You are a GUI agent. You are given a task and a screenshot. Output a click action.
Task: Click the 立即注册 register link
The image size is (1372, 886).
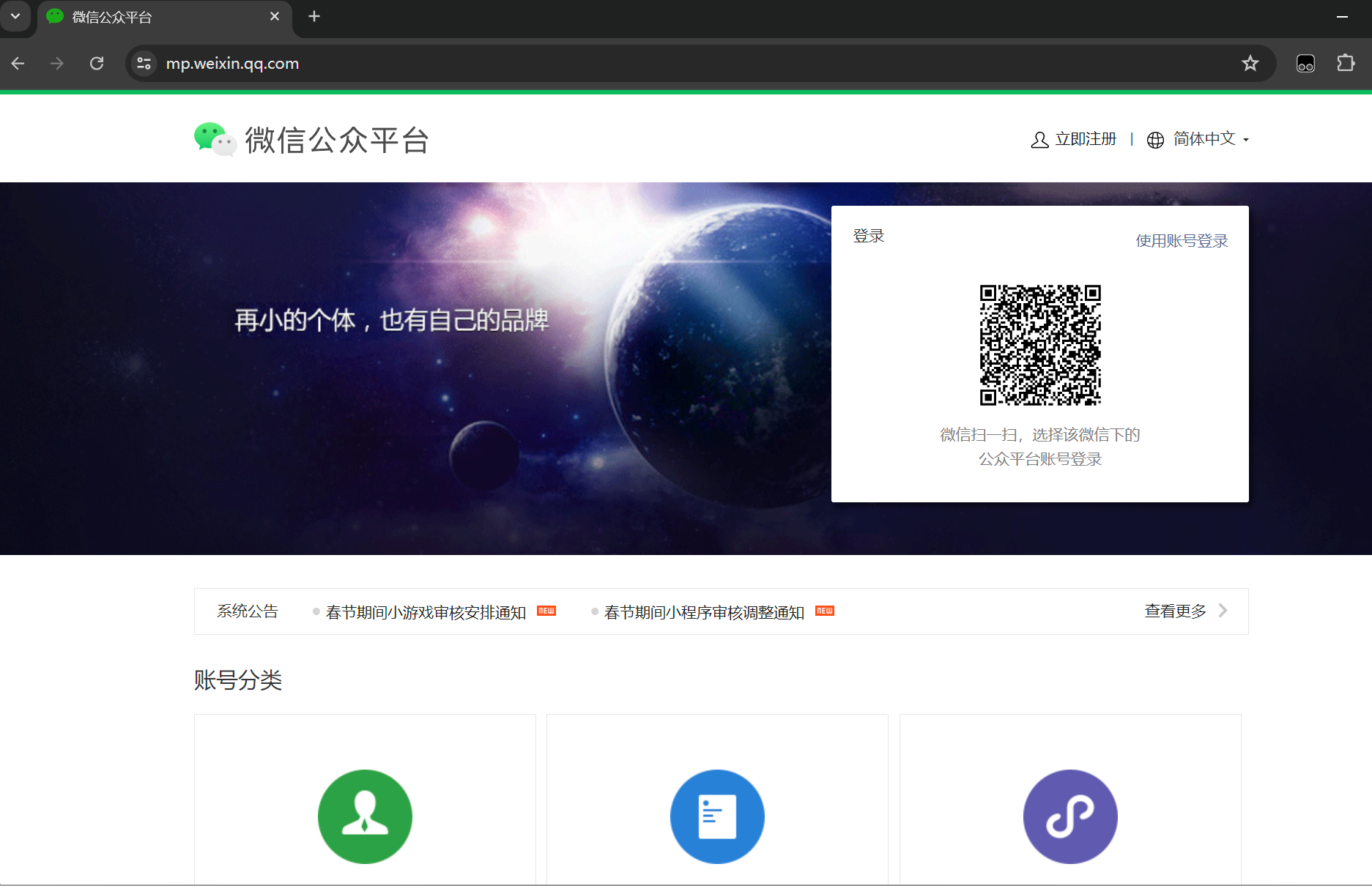[1086, 139]
